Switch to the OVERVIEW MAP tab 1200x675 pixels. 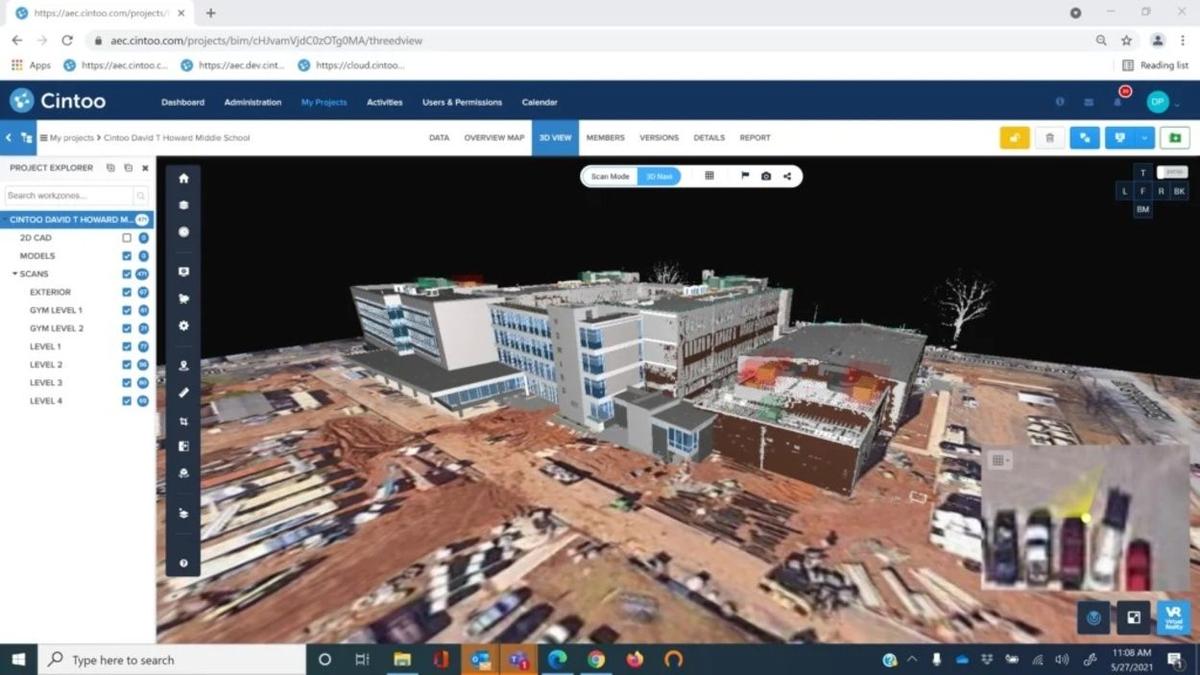pos(494,137)
